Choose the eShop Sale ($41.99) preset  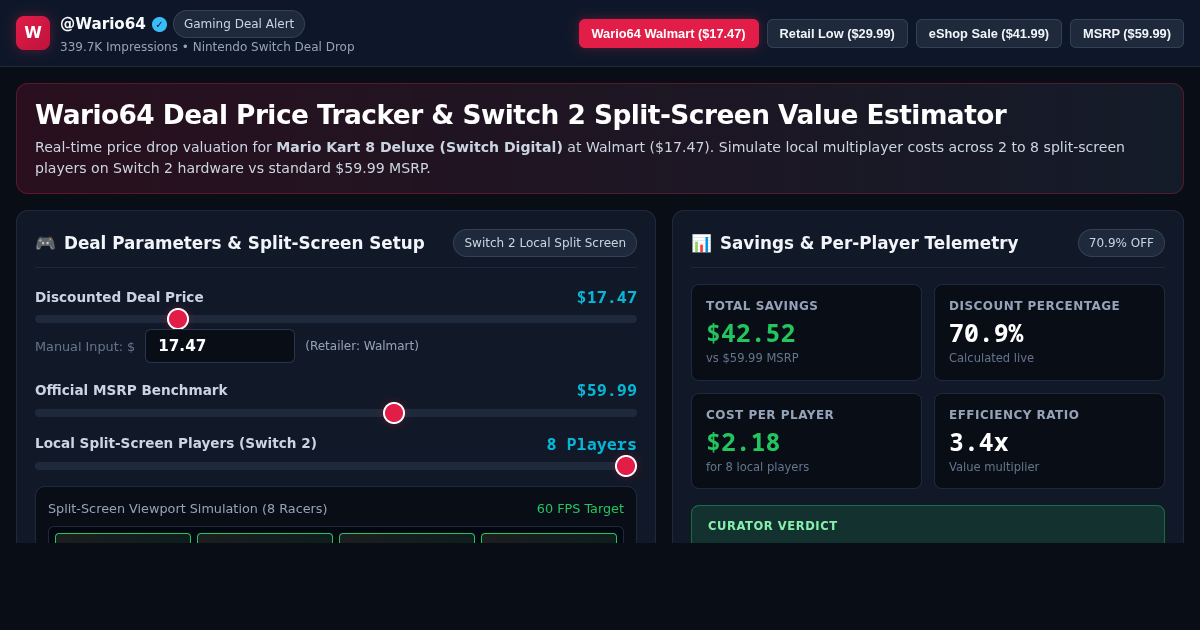[x=989, y=33]
